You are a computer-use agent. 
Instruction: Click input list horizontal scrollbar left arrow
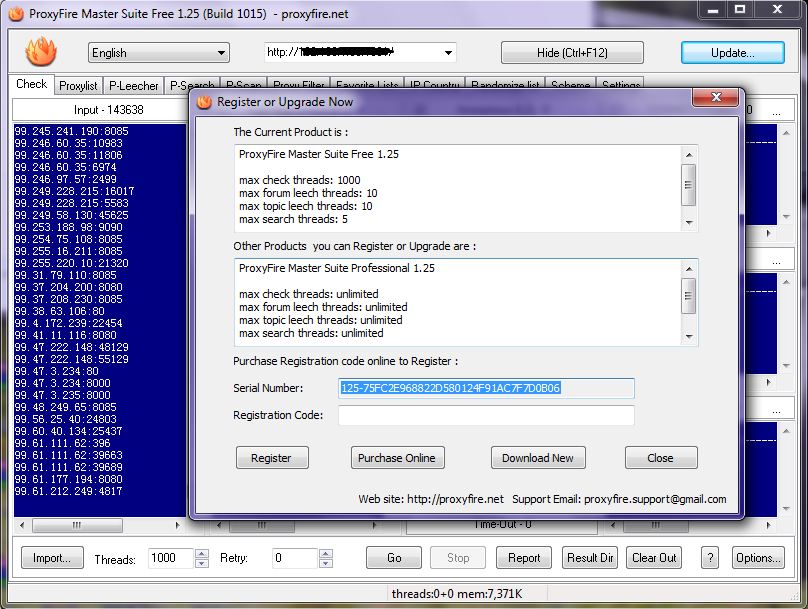(22, 525)
